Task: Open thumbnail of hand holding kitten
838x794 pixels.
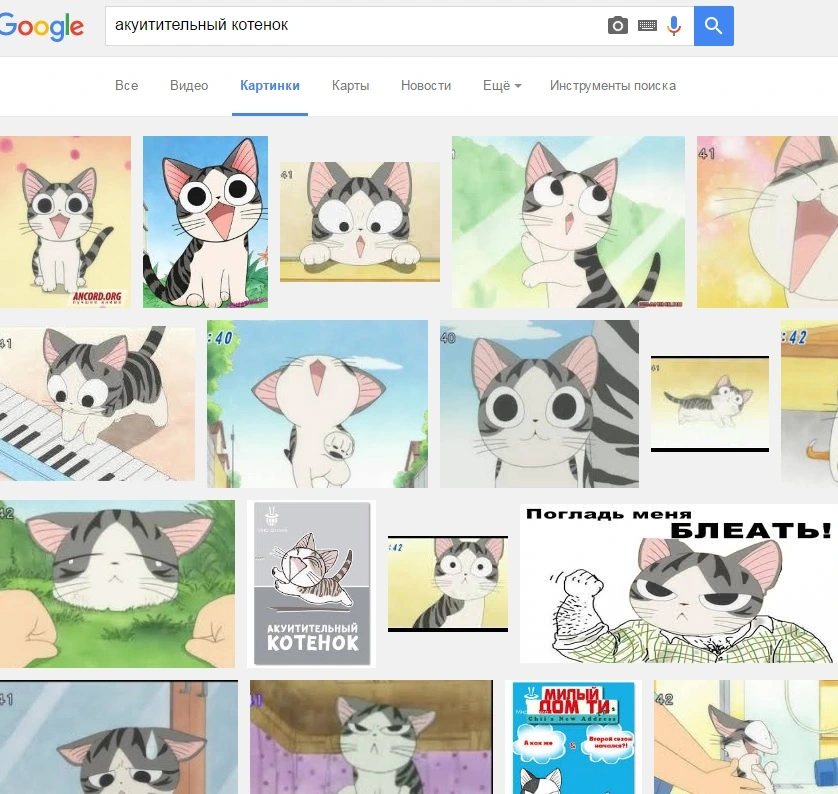Action: tap(746, 737)
